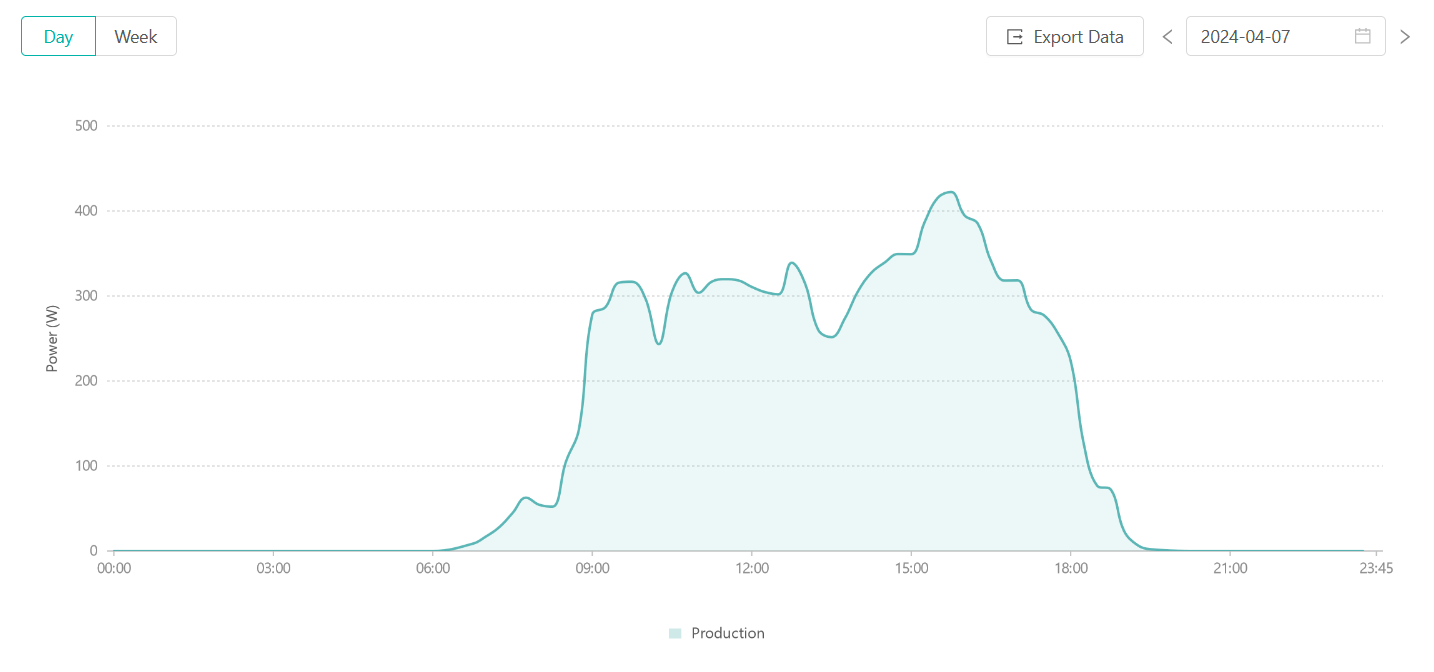The image size is (1434, 672).
Task: Click the 500 y-axis value label
Action: coord(86,126)
